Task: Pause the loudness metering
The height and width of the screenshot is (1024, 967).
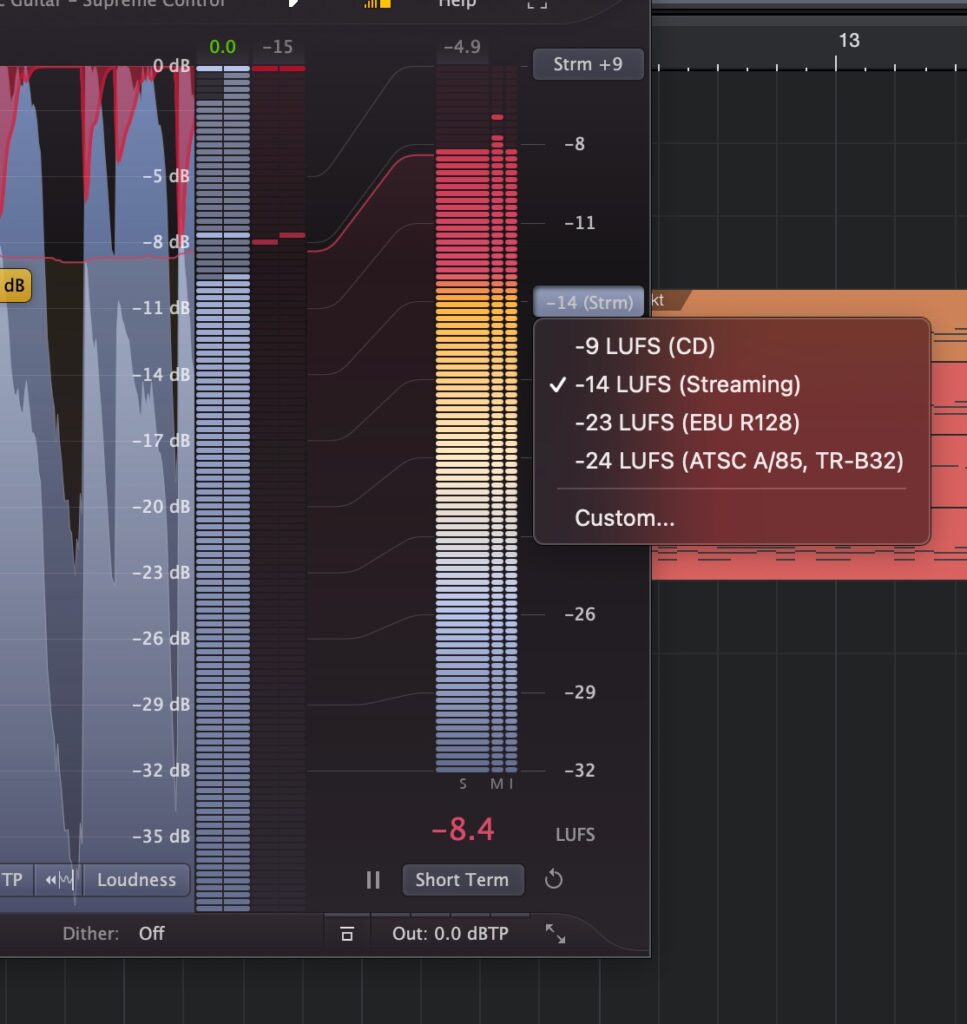Action: pyautogui.click(x=373, y=880)
